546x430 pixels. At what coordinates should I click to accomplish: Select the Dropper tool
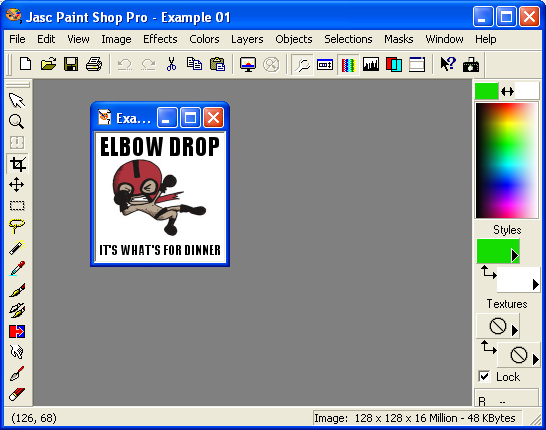point(17,268)
